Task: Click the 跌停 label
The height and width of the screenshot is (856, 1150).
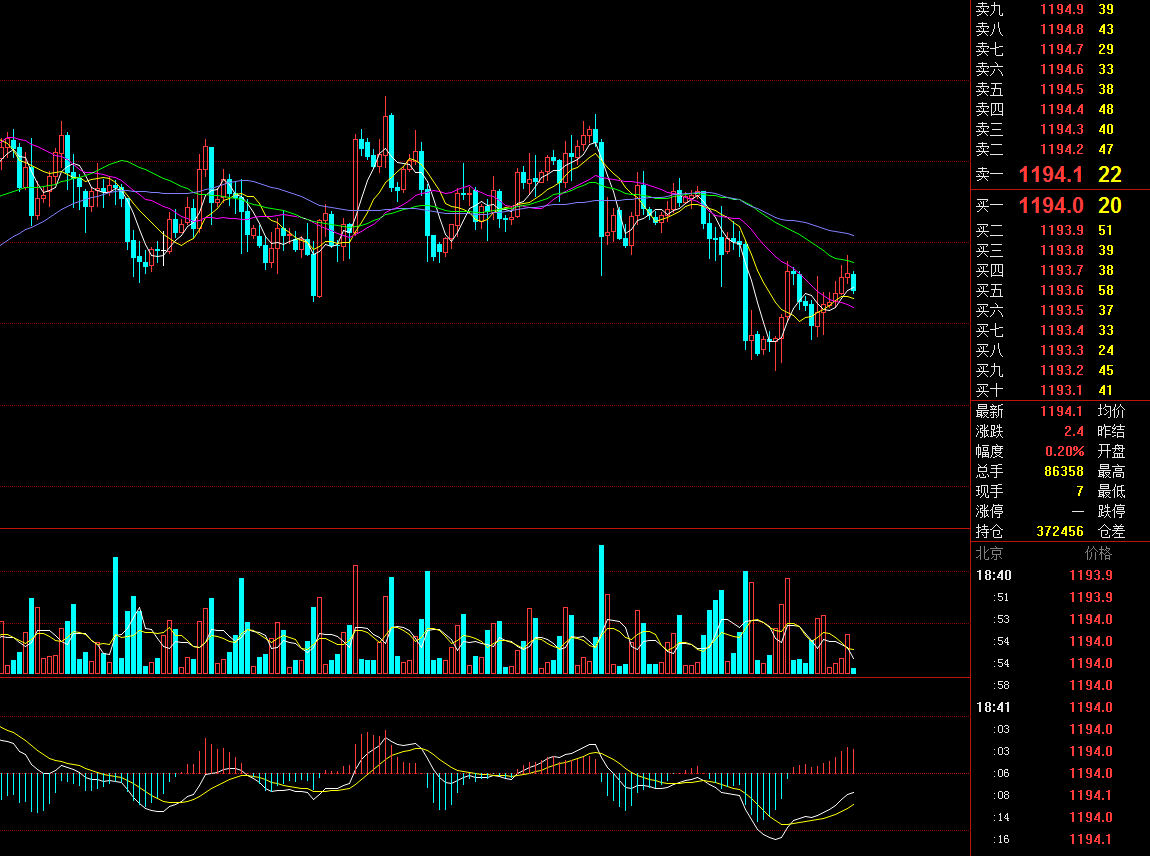Action: coord(1111,511)
